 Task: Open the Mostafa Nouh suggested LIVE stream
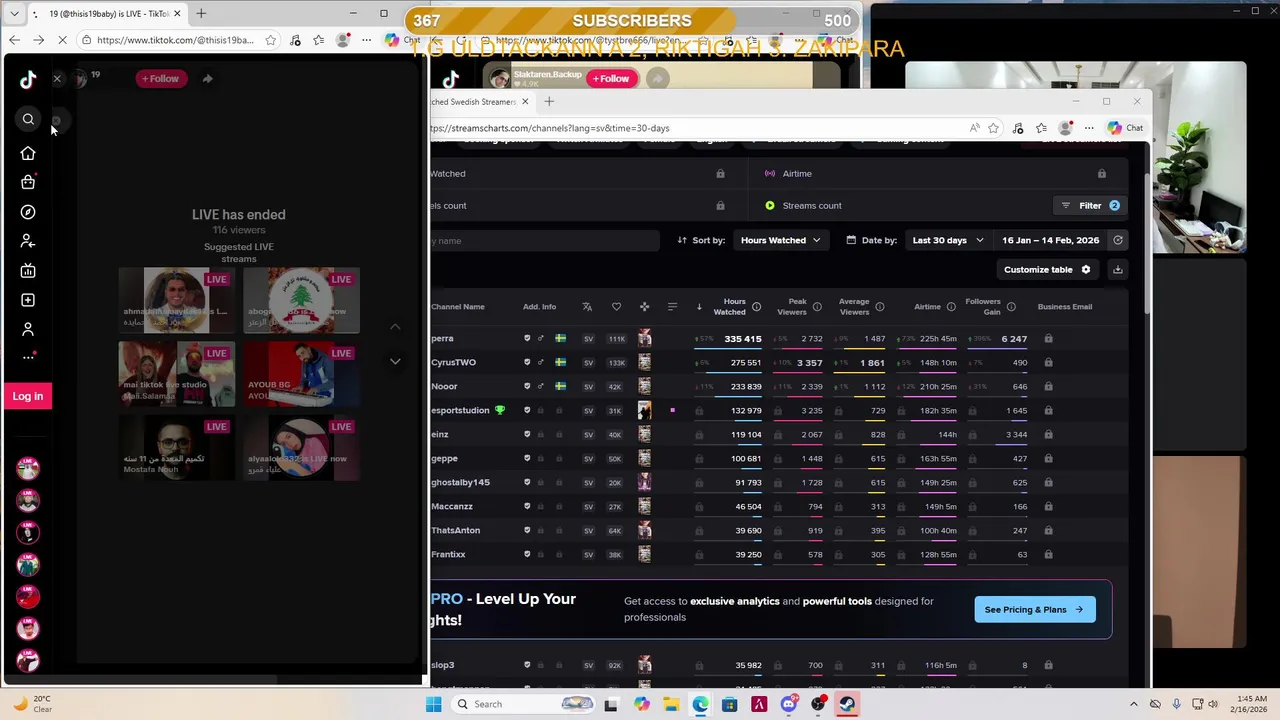click(177, 449)
